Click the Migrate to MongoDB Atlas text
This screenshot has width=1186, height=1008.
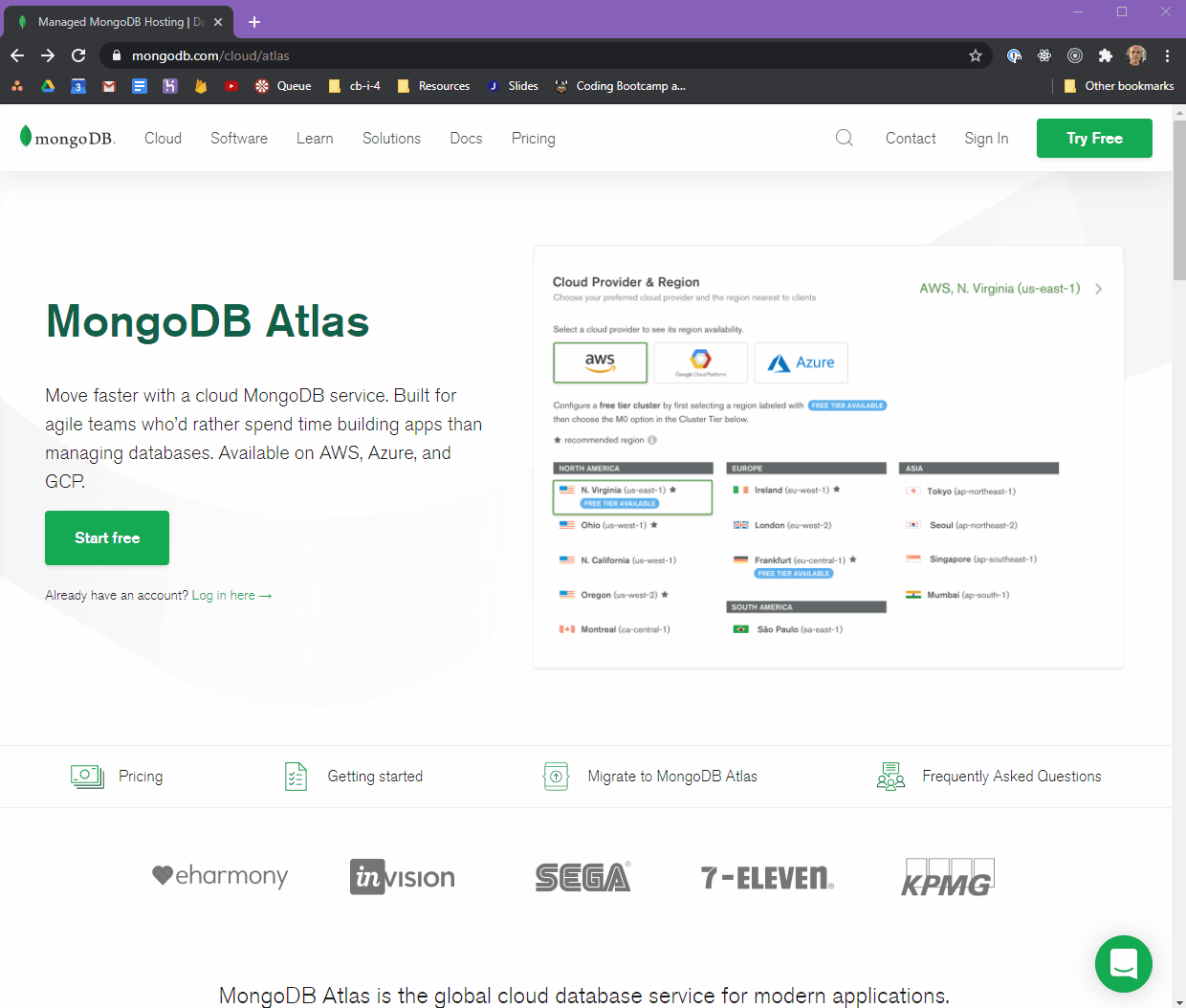coord(672,777)
